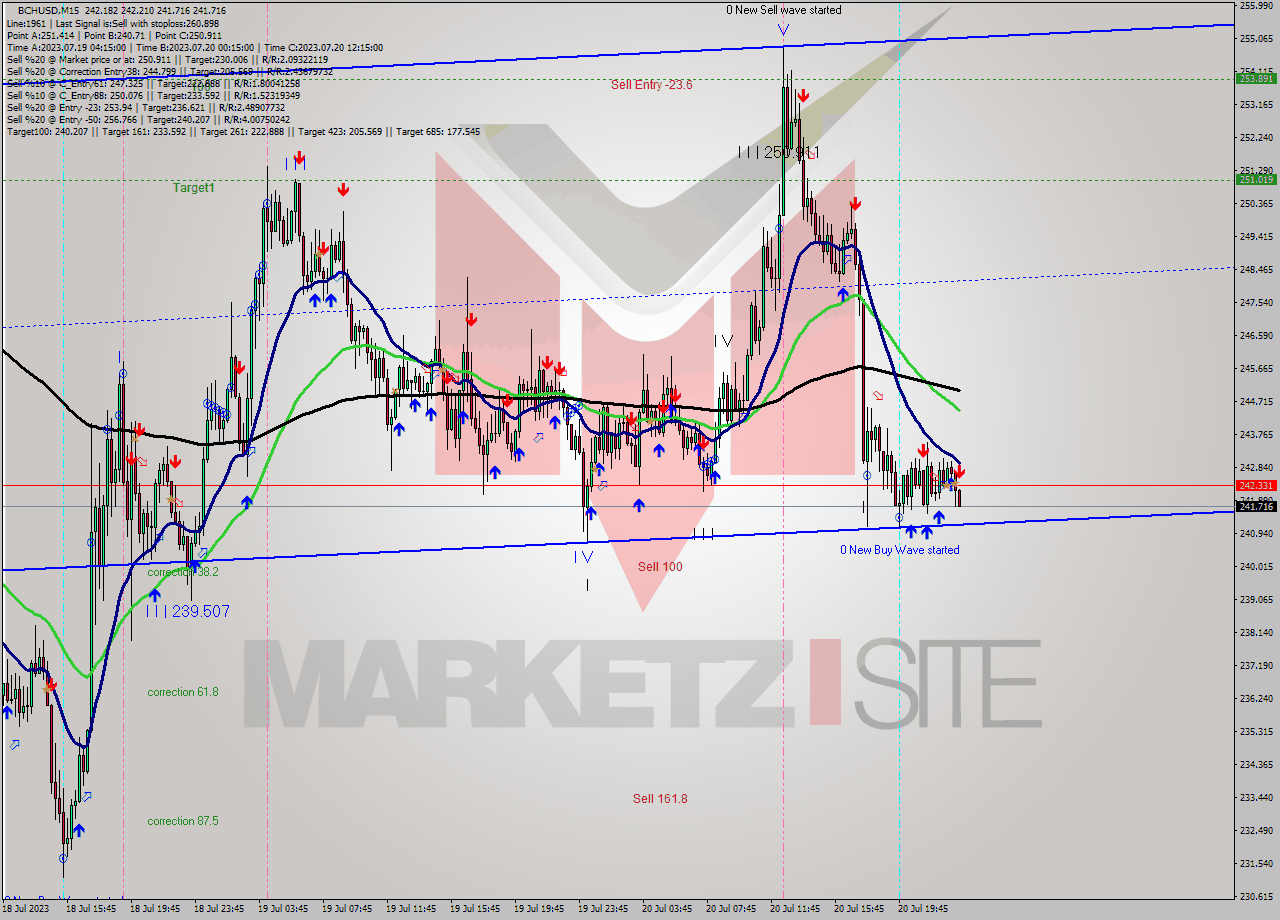Click the green 253.891 price tag
The height and width of the screenshot is (920, 1280).
click(1256, 79)
